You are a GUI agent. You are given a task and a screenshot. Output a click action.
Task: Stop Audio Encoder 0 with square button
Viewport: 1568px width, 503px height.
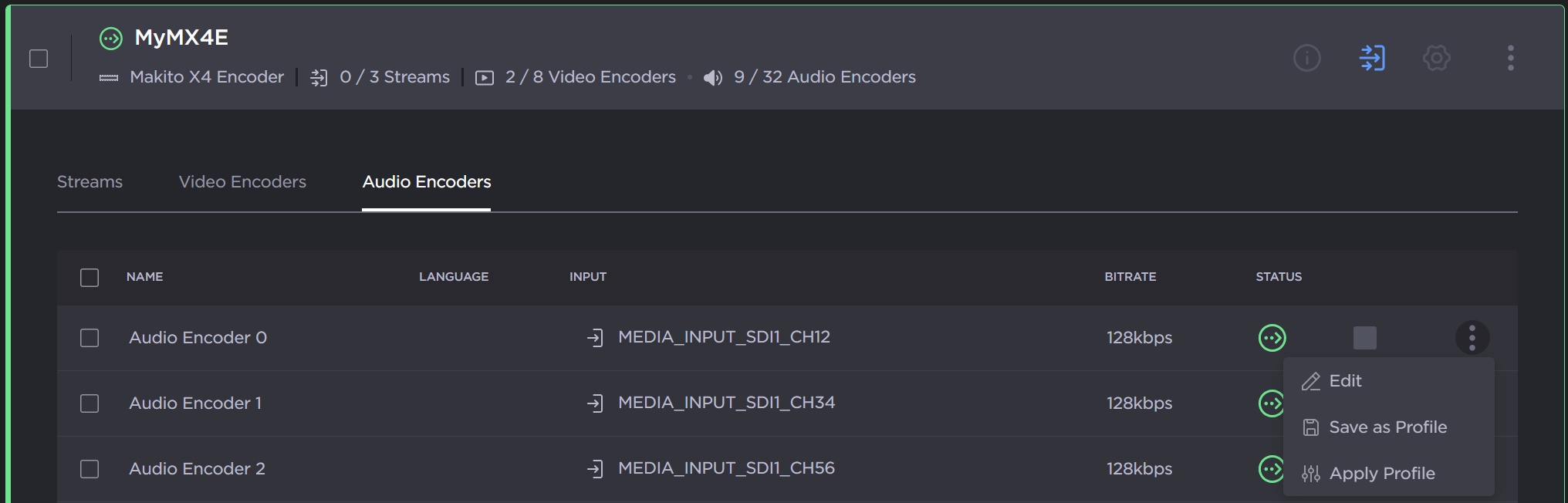point(1364,338)
